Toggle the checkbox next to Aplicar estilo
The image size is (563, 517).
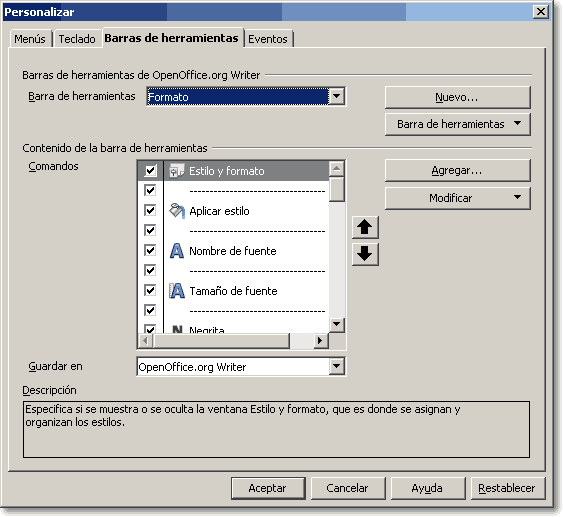coord(150,210)
